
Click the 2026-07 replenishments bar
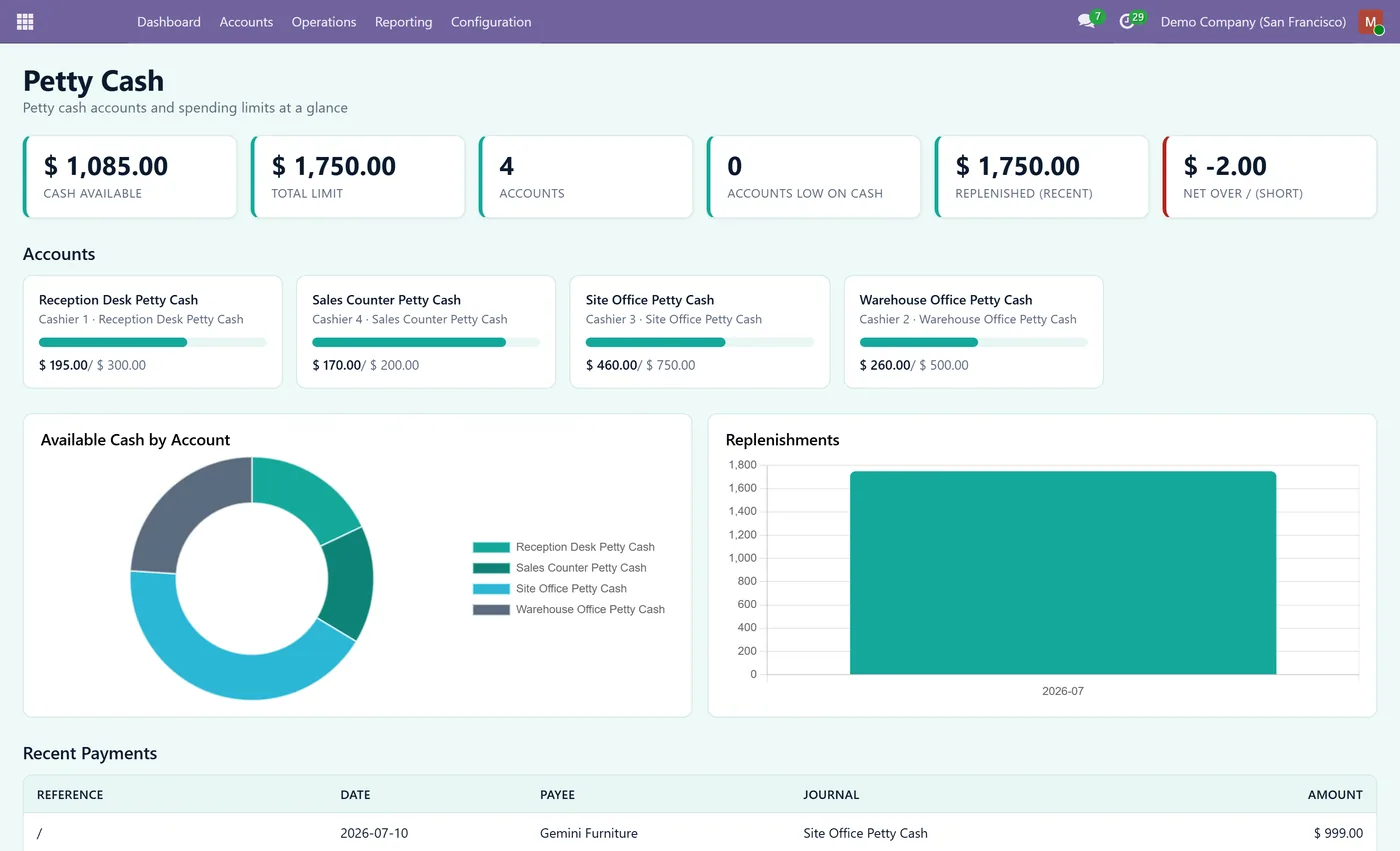coord(1063,572)
